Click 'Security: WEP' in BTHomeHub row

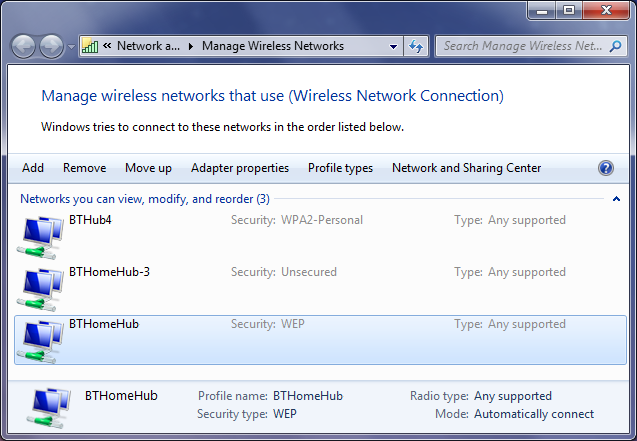[x=268, y=324]
